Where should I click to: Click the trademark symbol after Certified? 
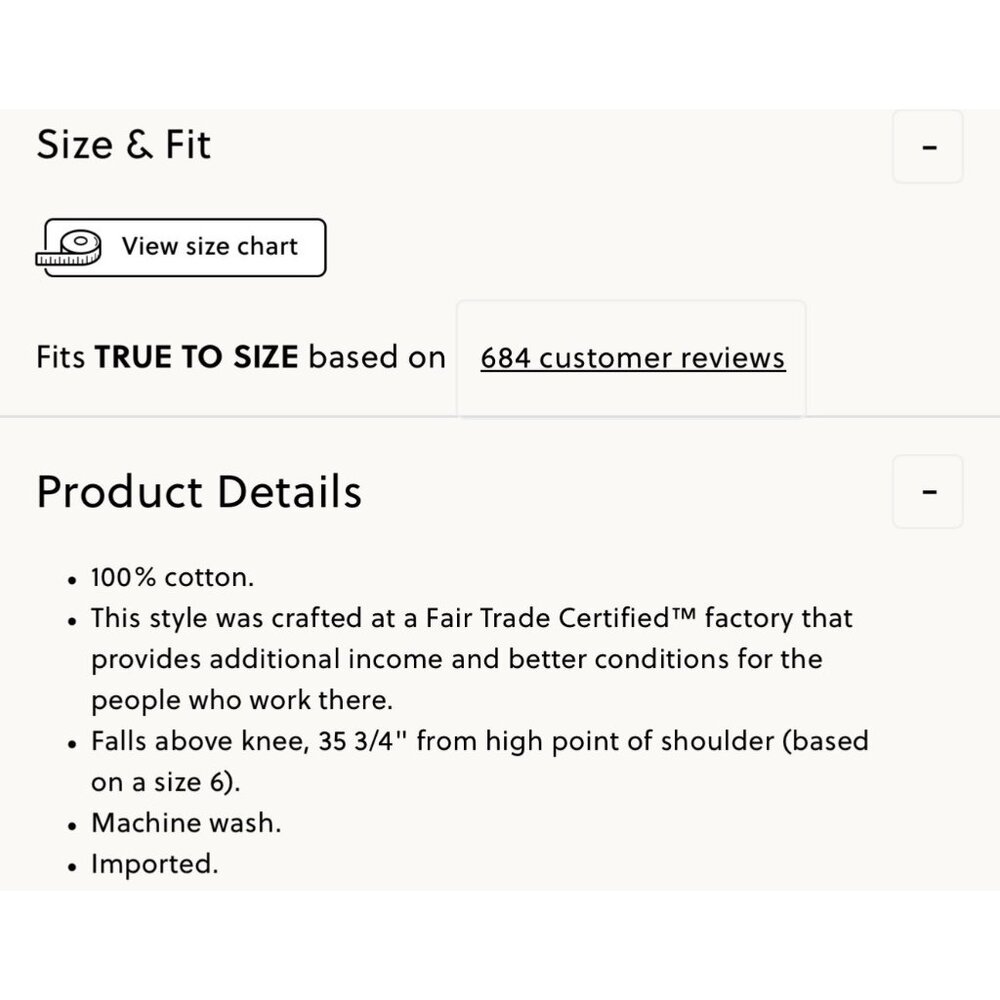point(682,615)
